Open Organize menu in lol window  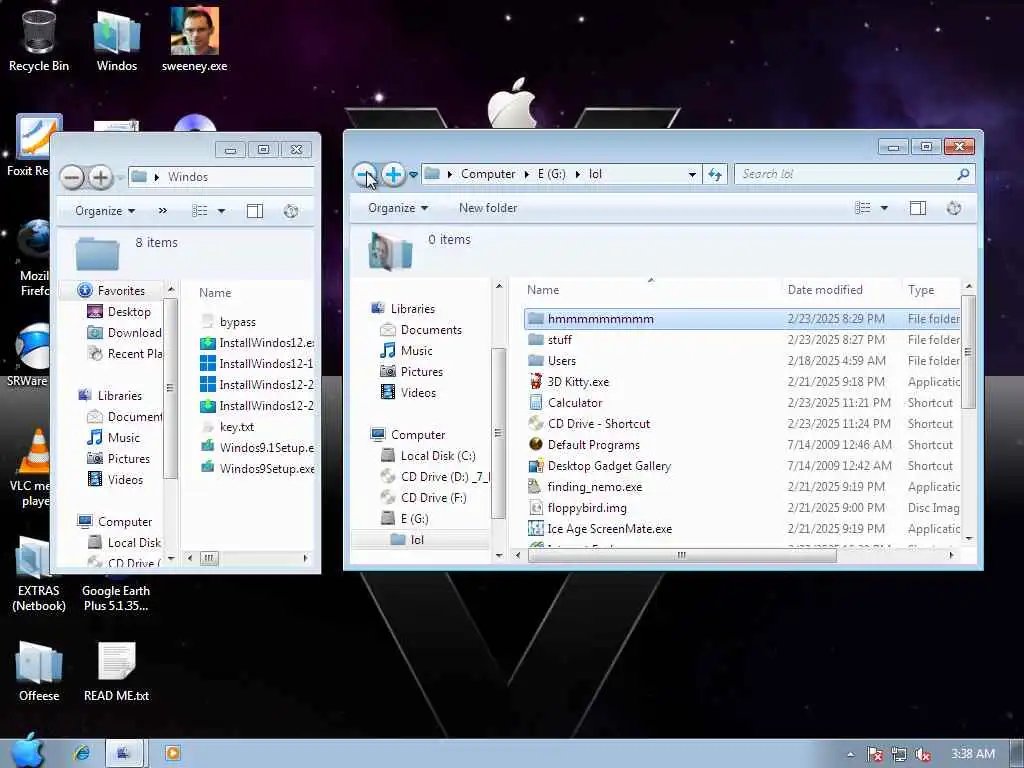coord(398,208)
